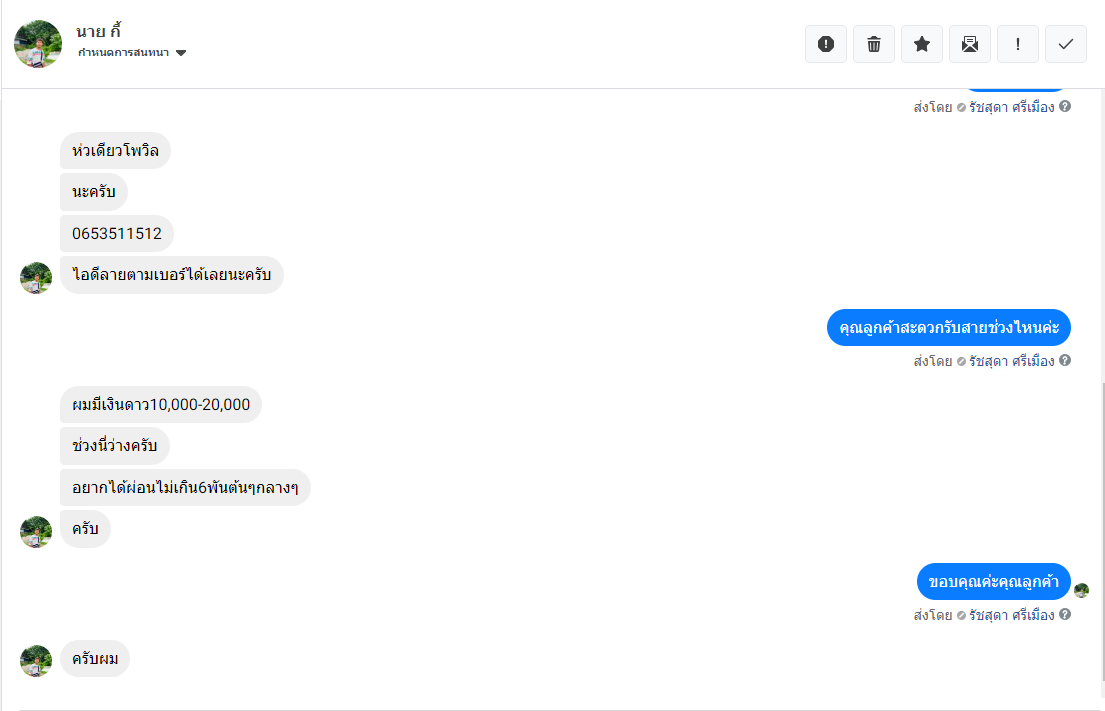Open รัชสุดา ศรีเมือง link below คุณลูกค้าสะดวกรับสายช่วงไหนค่ะ
Screen dimensions: 1105x711
click(x=1011, y=361)
